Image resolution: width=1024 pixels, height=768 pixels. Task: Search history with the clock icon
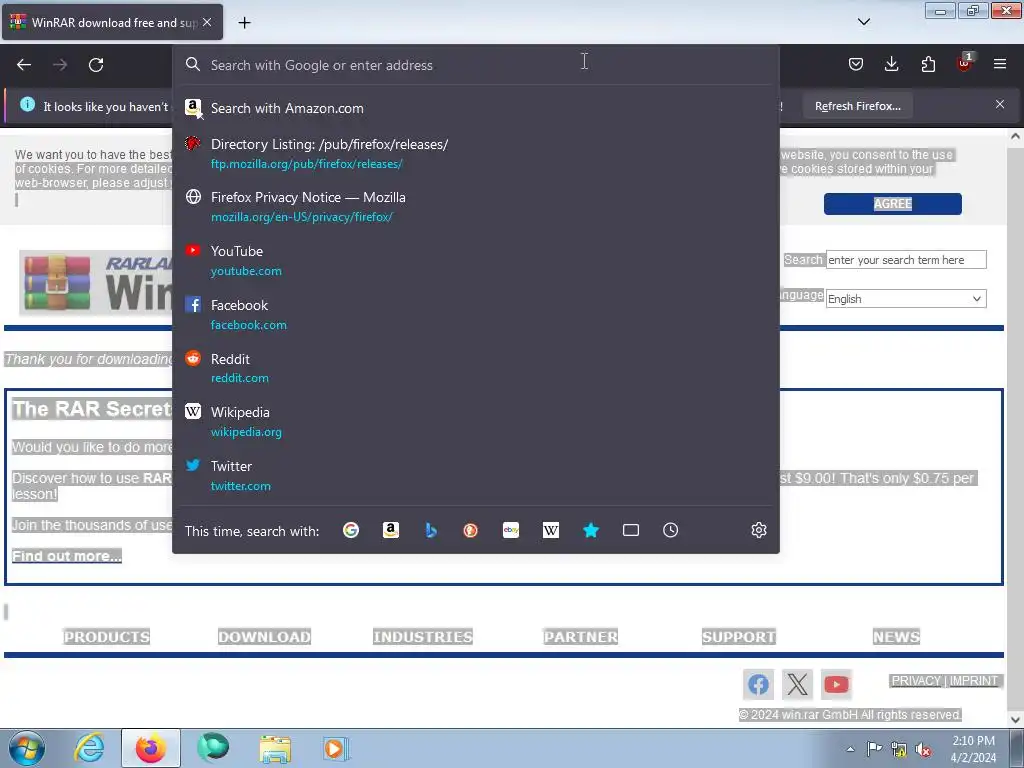[671, 530]
